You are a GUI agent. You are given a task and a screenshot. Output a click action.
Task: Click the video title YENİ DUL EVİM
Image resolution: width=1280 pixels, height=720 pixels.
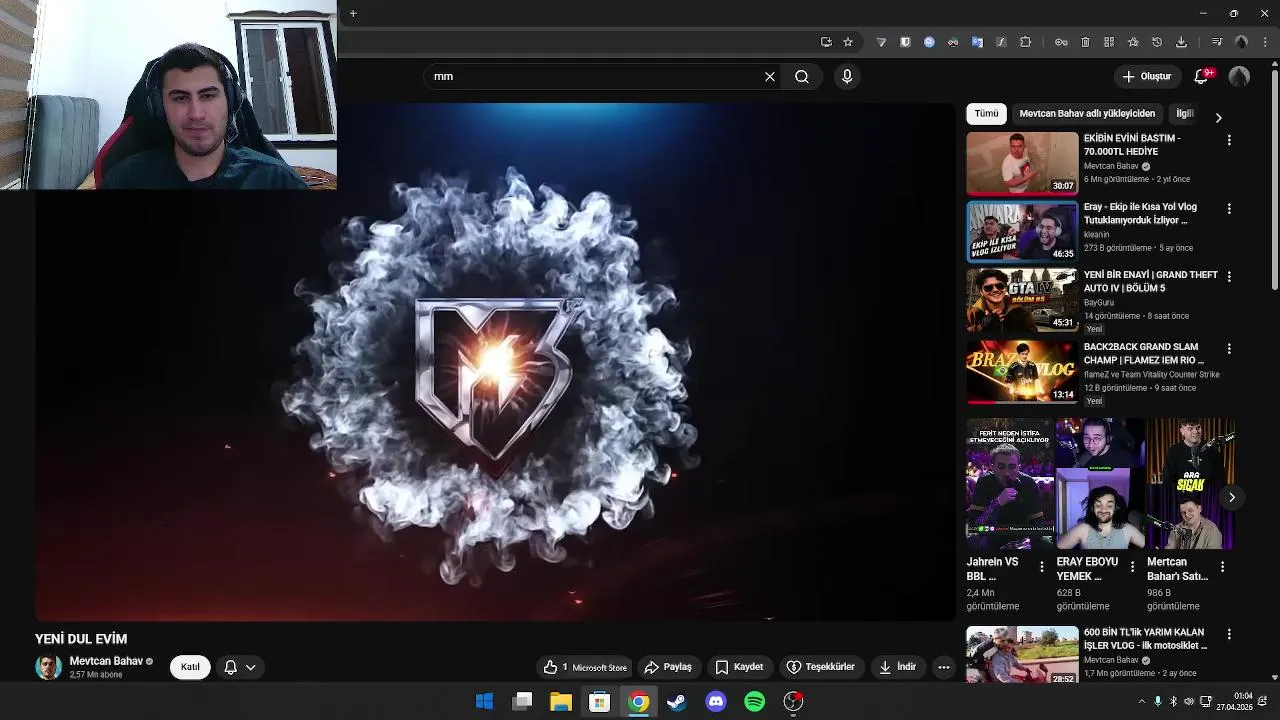tap(81, 639)
